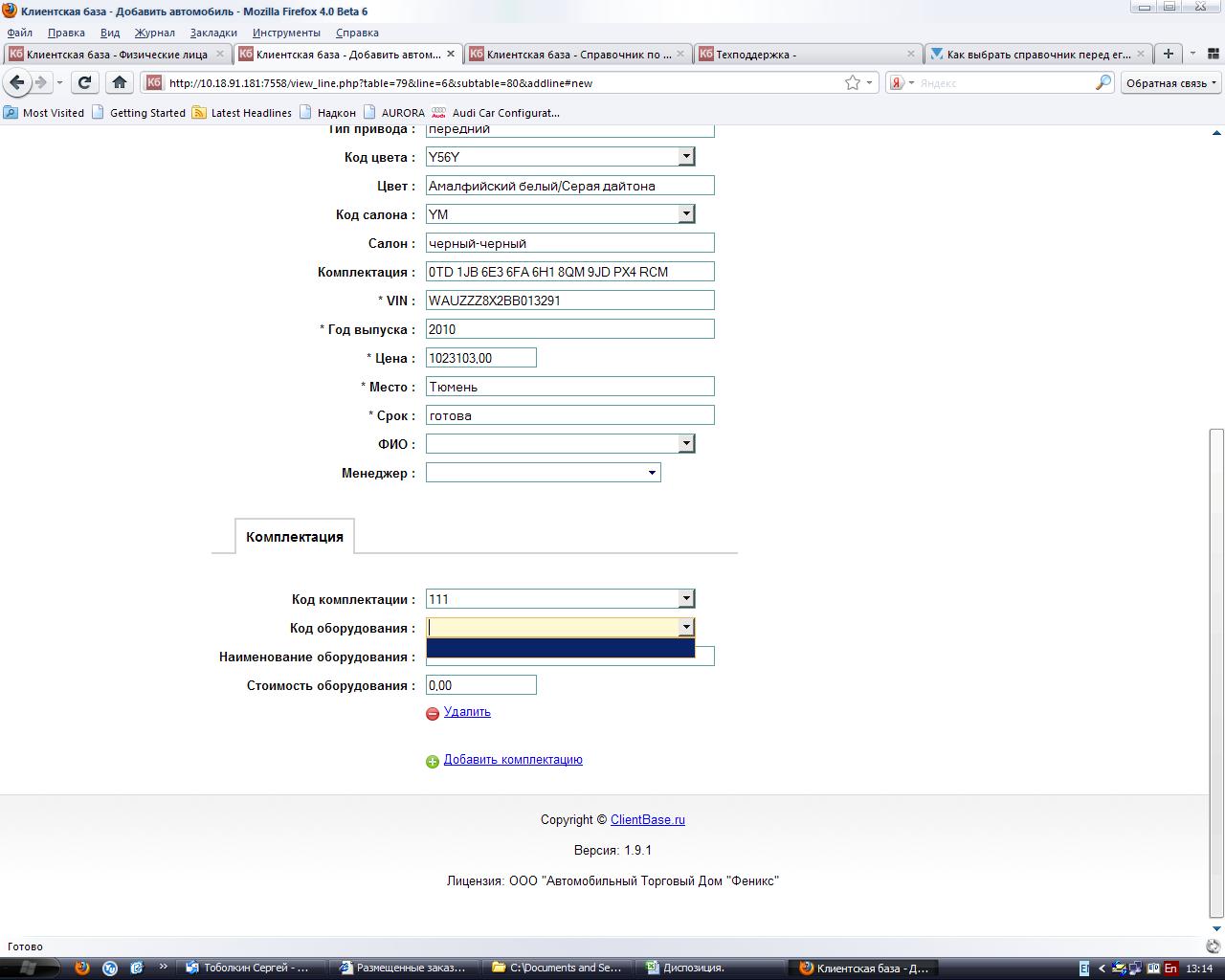Click the Стоимость оборудования field
Screen dimensions: 1225x980
(x=481, y=685)
